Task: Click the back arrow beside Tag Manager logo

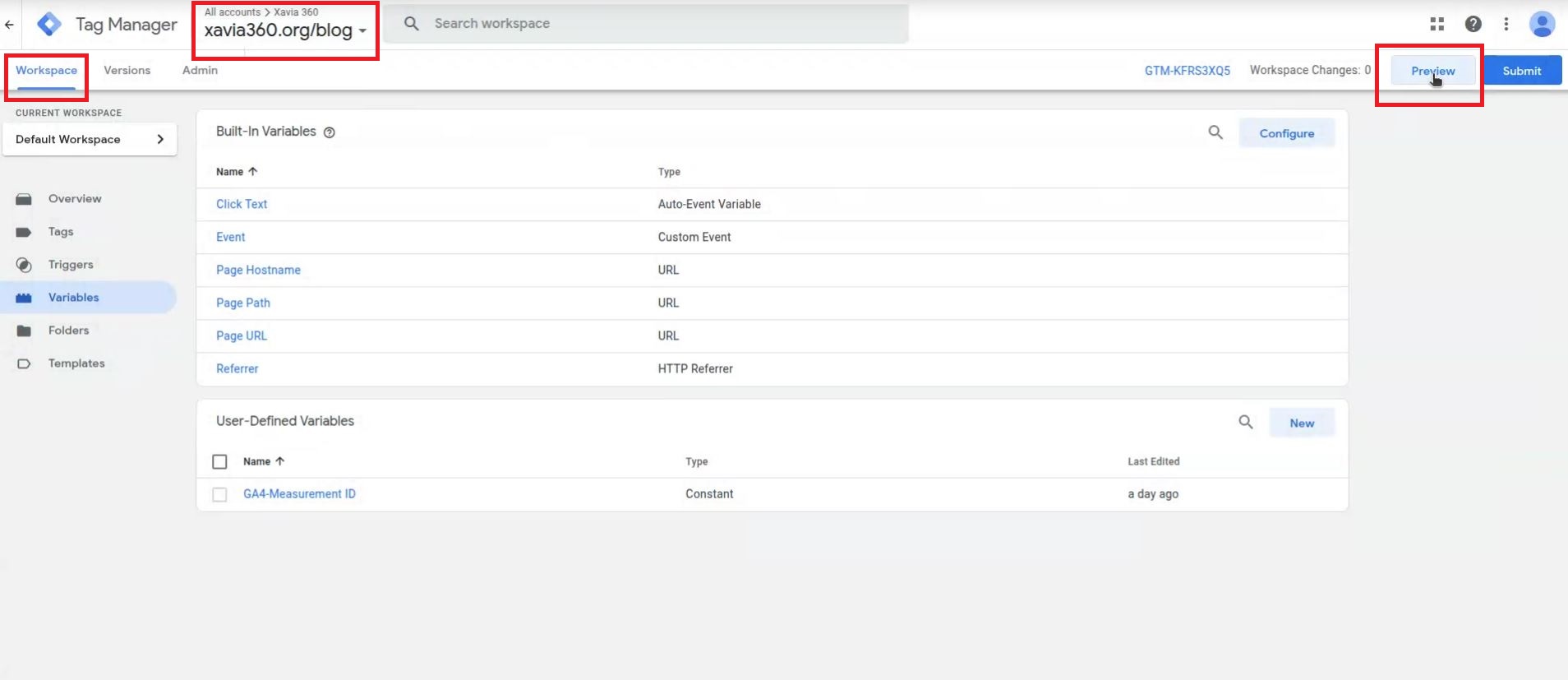Action: (9, 25)
